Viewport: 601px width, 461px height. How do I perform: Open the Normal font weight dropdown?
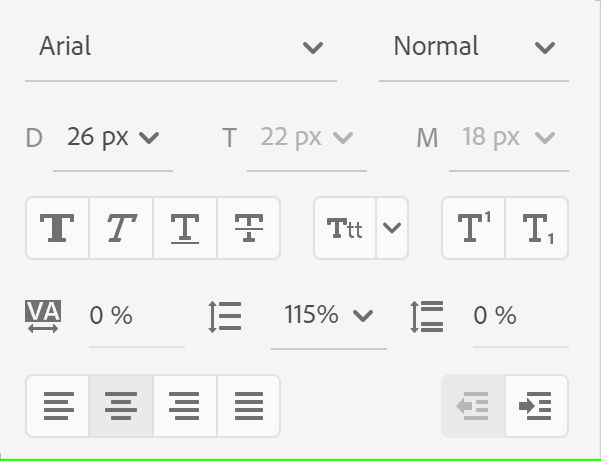tap(473, 47)
